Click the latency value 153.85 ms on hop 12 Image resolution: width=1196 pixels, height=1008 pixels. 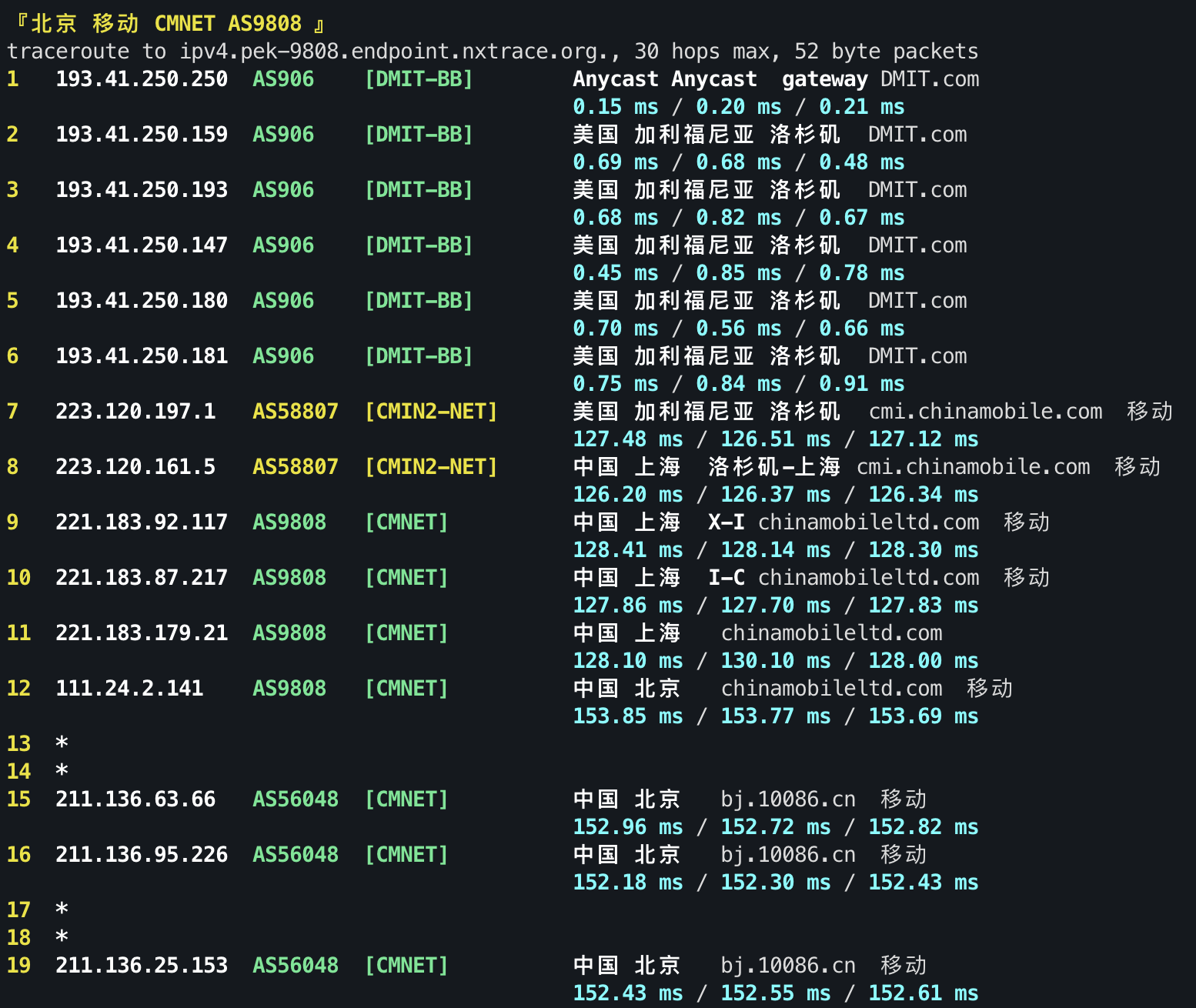pyautogui.click(x=627, y=716)
